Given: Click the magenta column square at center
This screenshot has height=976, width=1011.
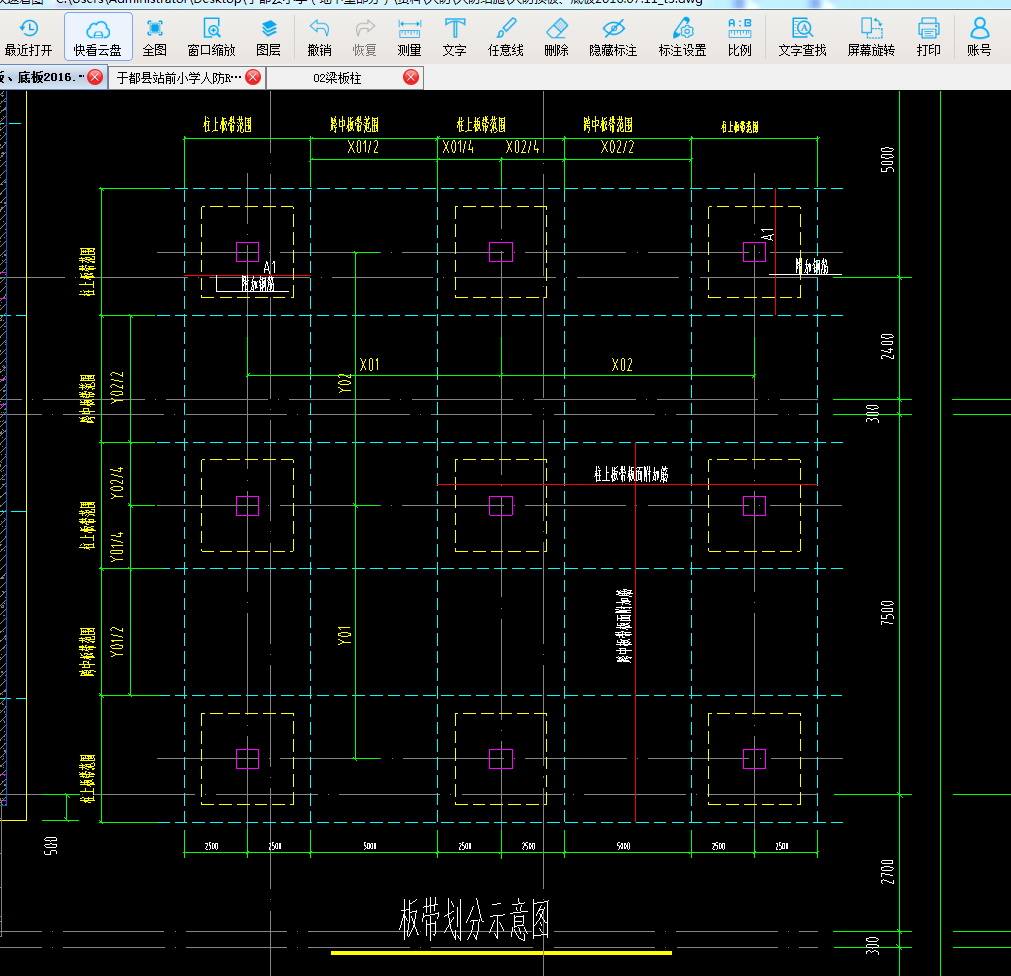Looking at the screenshot, I should pyautogui.click(x=501, y=506).
